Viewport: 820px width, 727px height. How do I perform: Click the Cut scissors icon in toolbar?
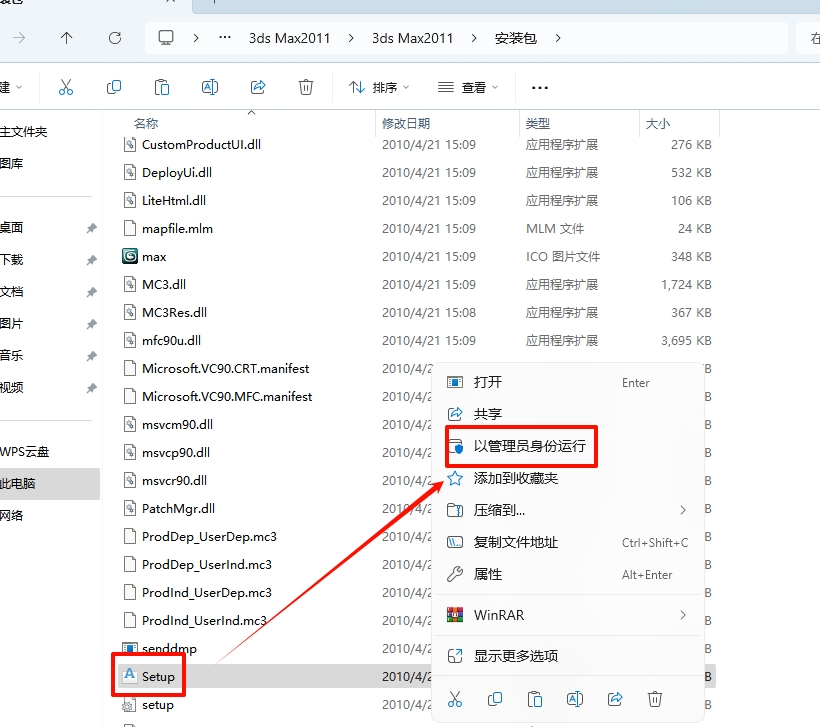pos(66,87)
